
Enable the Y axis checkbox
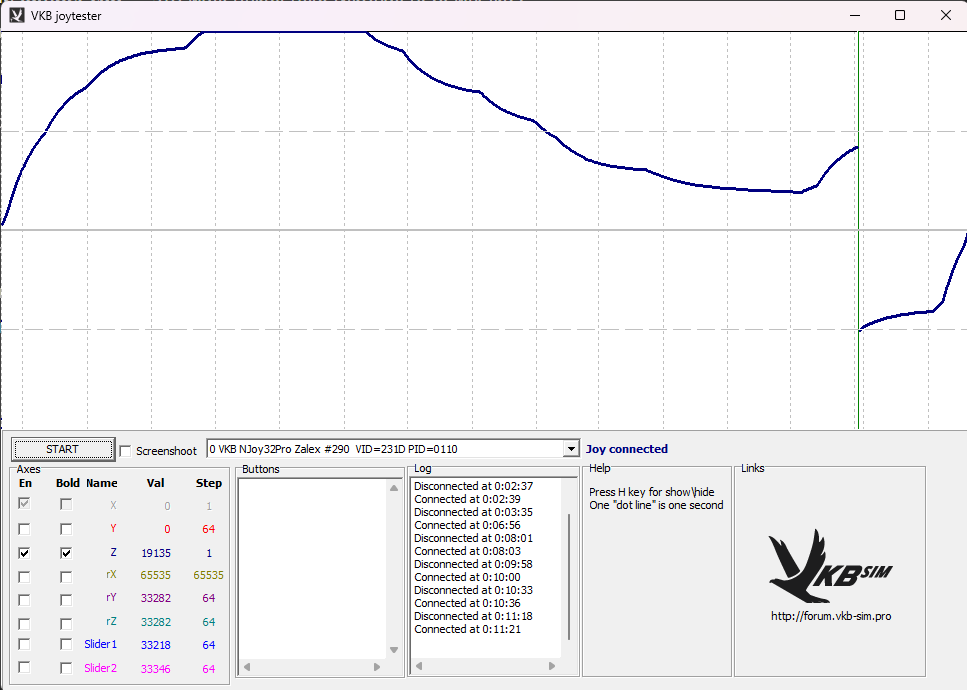click(24, 529)
